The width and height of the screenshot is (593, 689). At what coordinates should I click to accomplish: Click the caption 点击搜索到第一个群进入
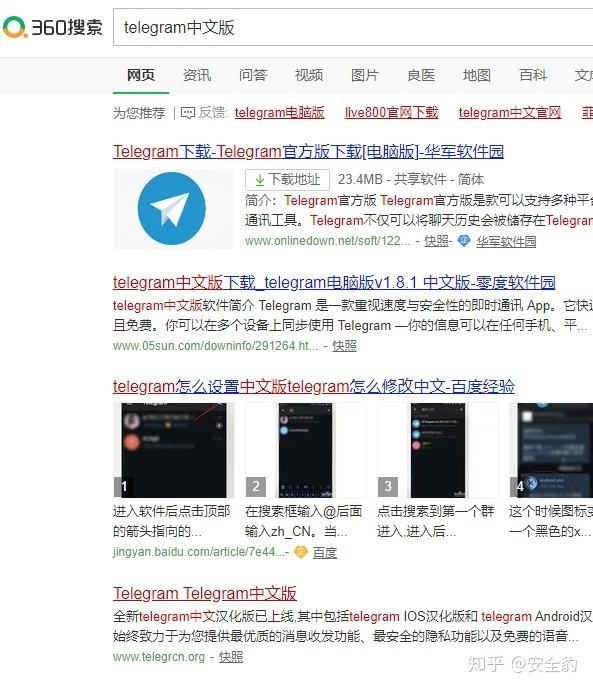click(436, 521)
